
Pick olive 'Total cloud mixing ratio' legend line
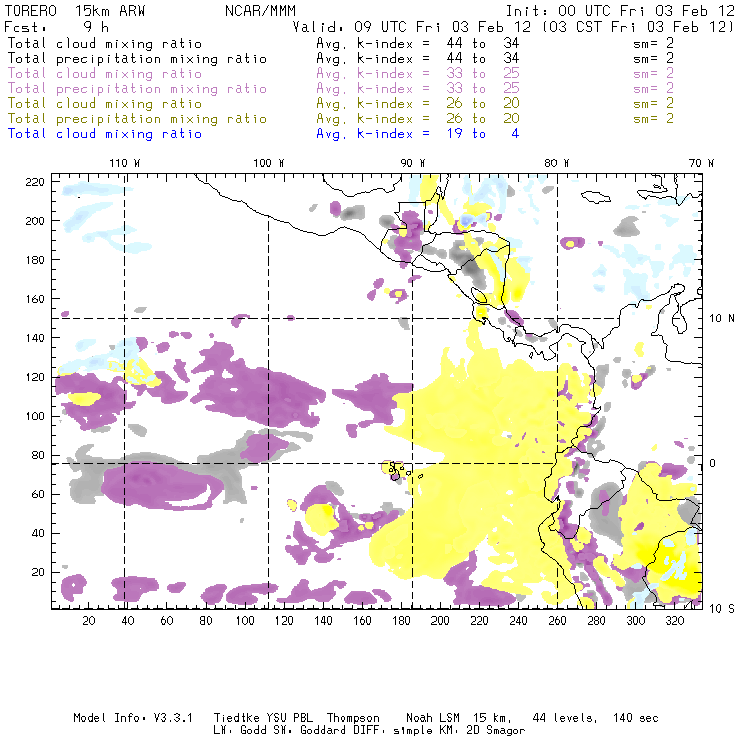[x=105, y=103]
